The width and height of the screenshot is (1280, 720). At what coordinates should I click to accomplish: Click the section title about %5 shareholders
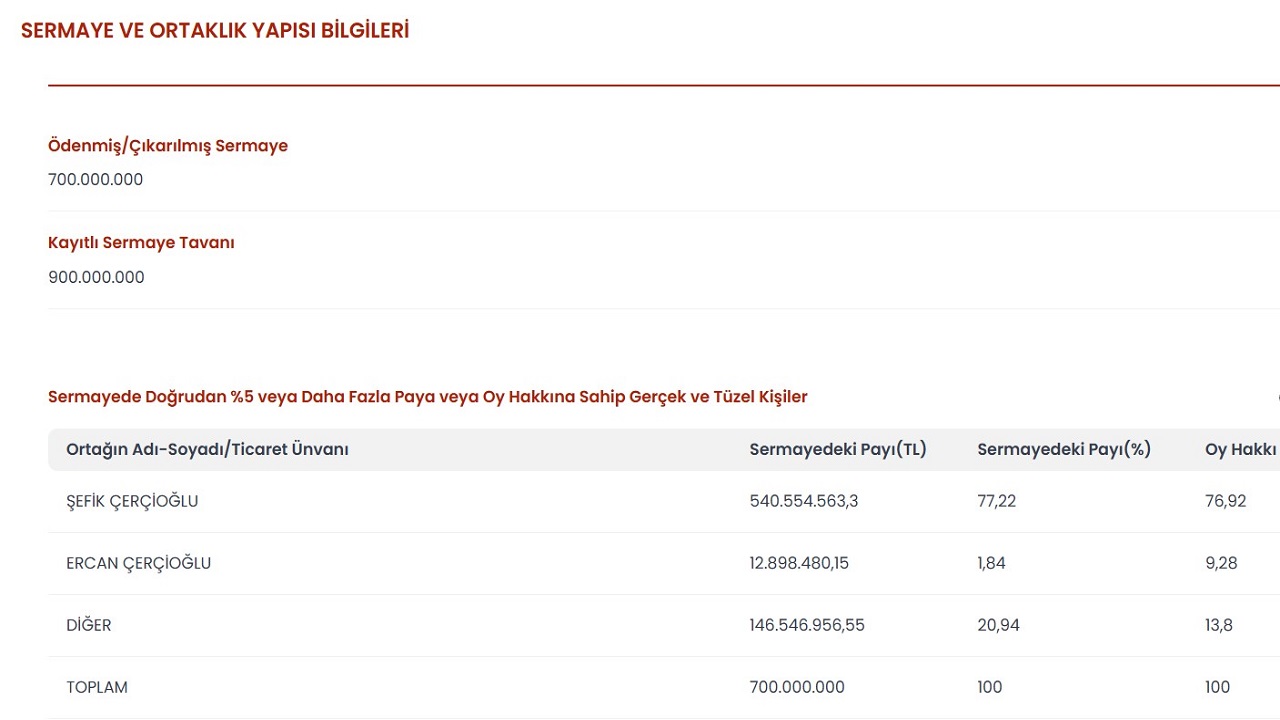click(x=427, y=397)
